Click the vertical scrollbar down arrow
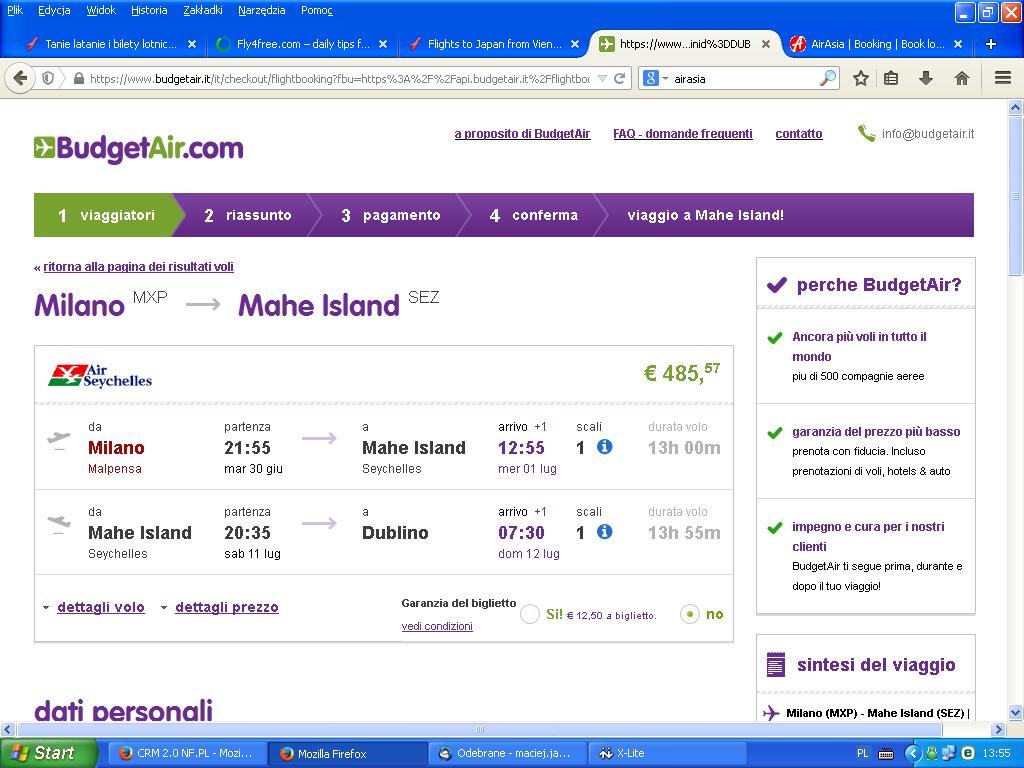Screen dimensions: 1024x768 (x=1016, y=712)
